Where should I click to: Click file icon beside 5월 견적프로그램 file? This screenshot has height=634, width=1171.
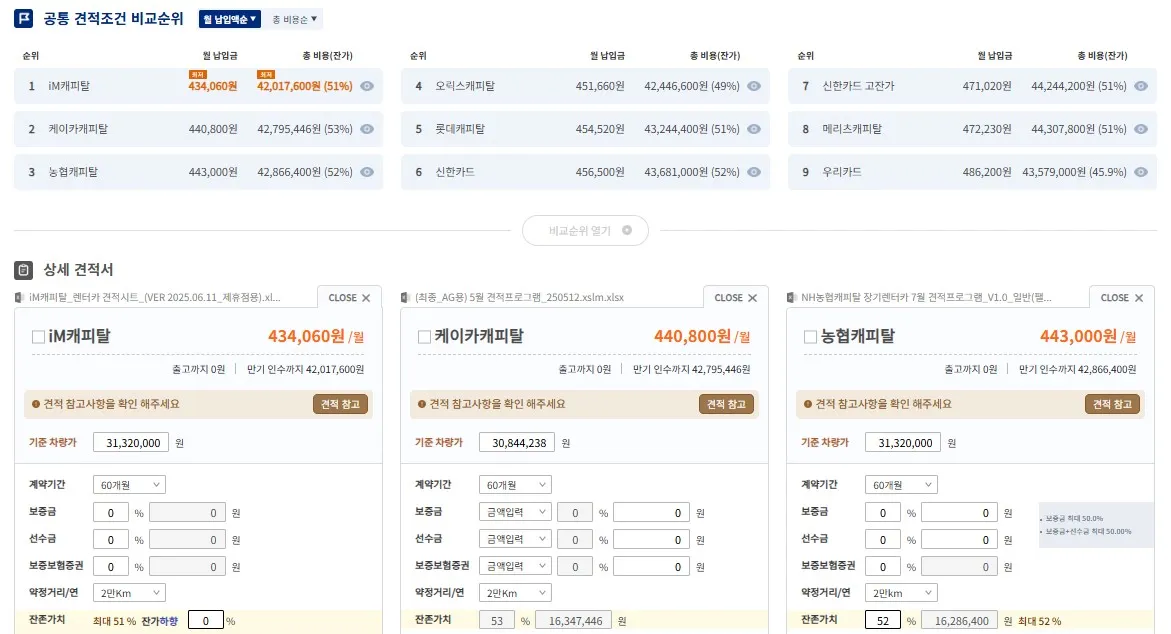406,297
